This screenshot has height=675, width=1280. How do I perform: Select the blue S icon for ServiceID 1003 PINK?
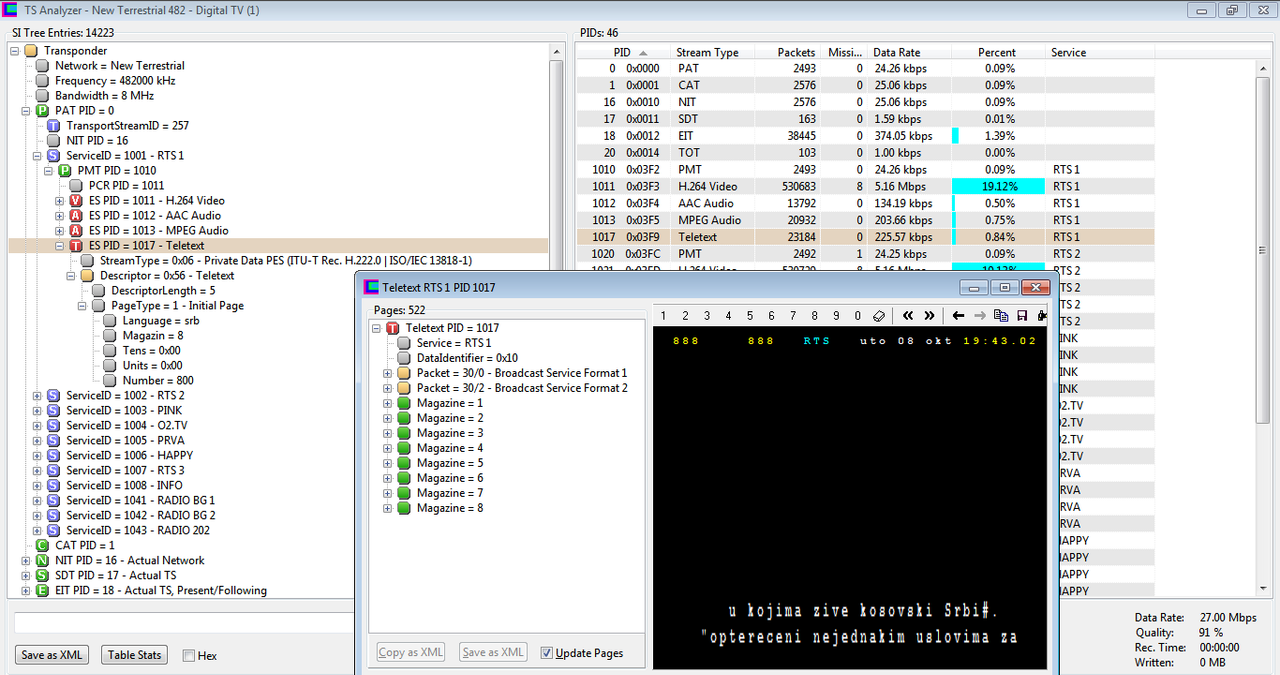(x=54, y=411)
